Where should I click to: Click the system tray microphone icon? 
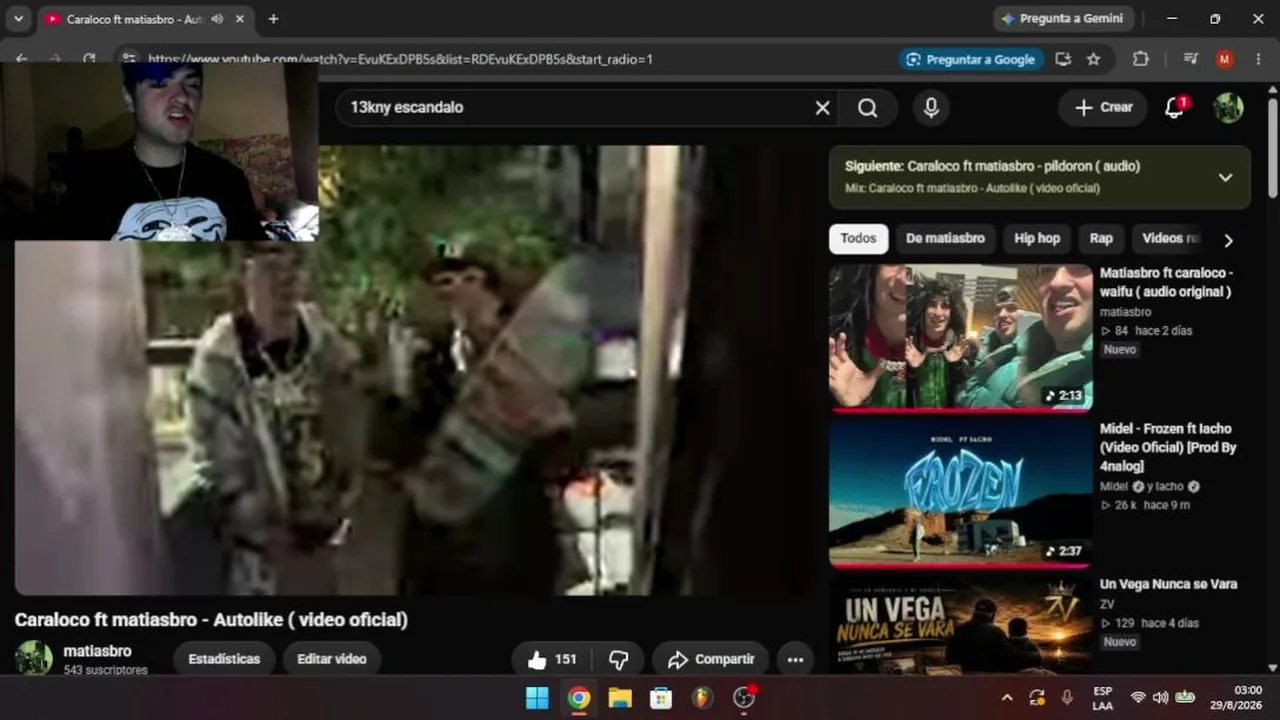click(1067, 698)
